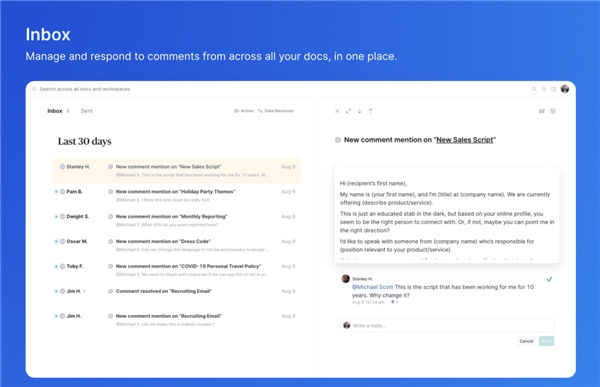Screen dimensions: 600x387
Task: Open the hamburger menu beside the search bar
Action: pos(34,89)
